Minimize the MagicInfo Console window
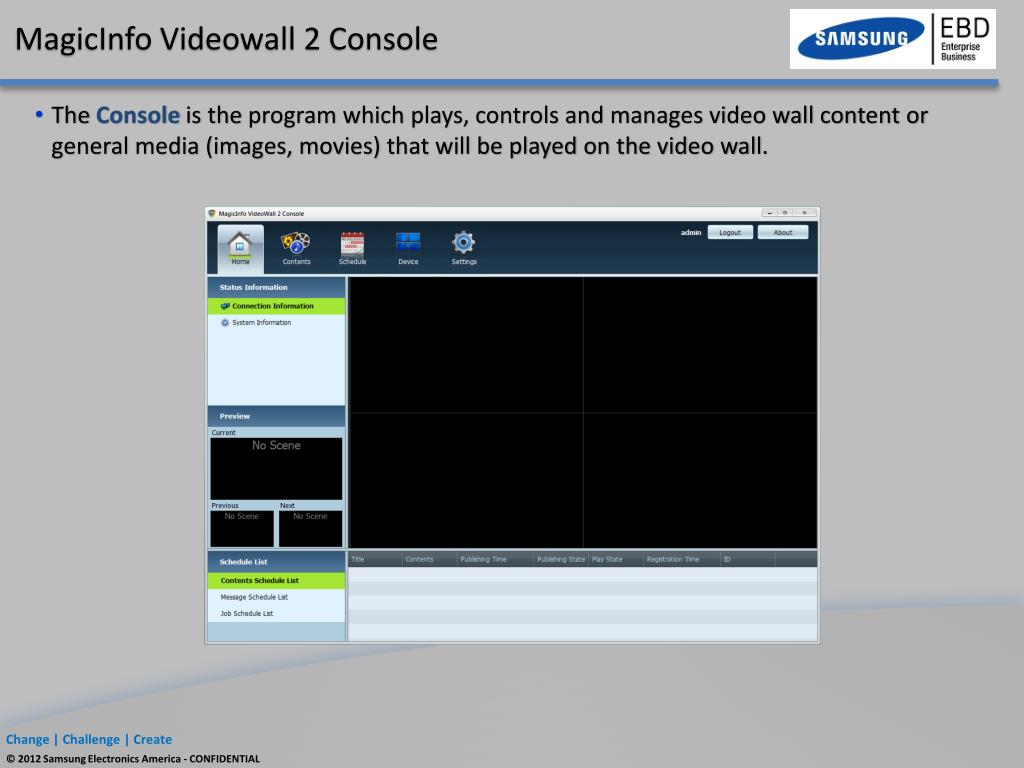The image size is (1024, 768). (770, 213)
